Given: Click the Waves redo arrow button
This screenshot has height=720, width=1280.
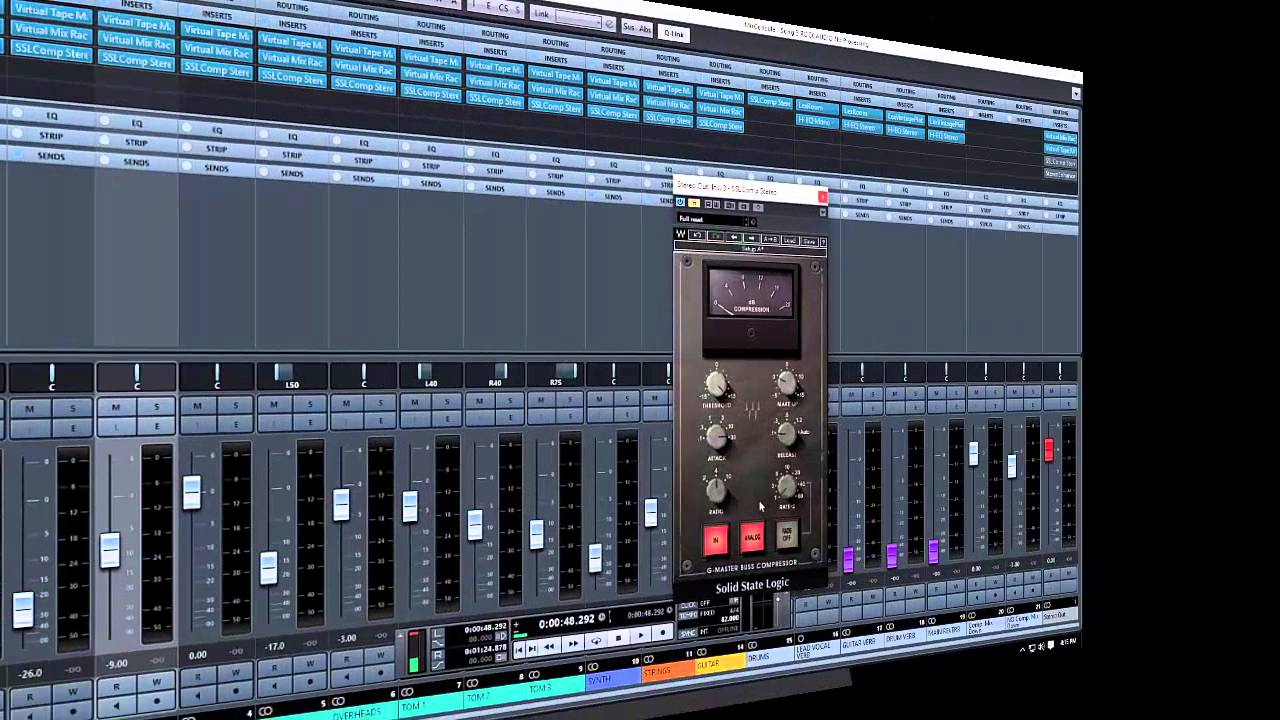Looking at the screenshot, I should click(x=715, y=236).
